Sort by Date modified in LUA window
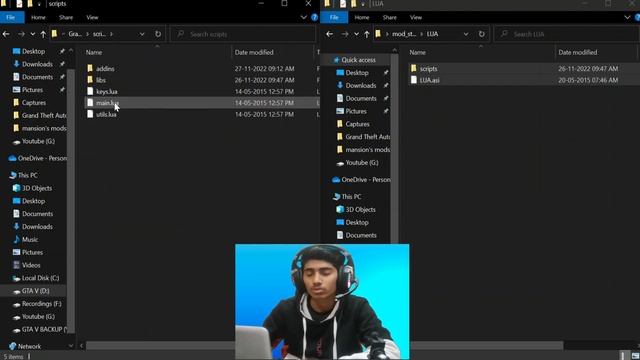This screenshot has width=640, height=360. 578,52
